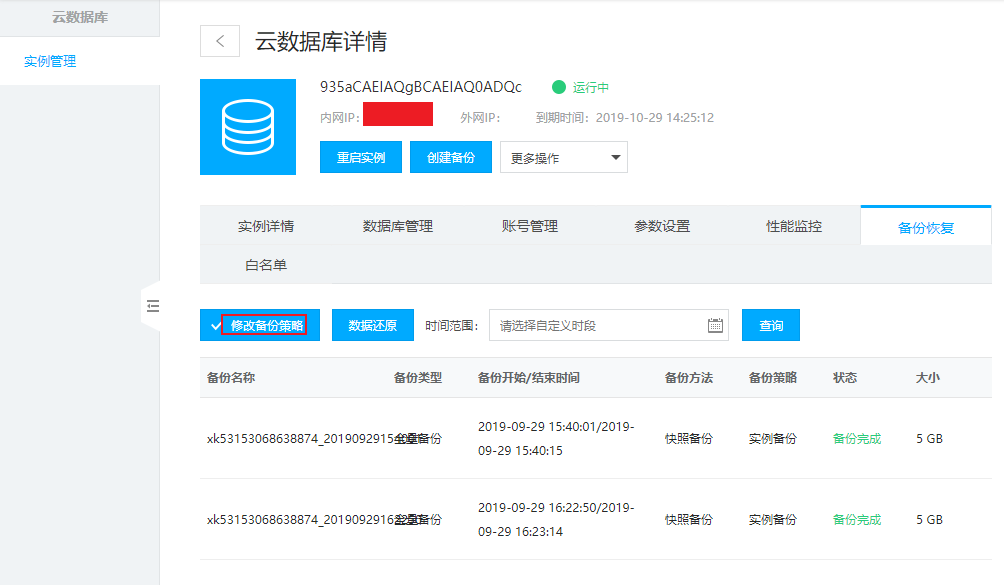Click the 备份开始/结束时间 column header

pos(529,378)
